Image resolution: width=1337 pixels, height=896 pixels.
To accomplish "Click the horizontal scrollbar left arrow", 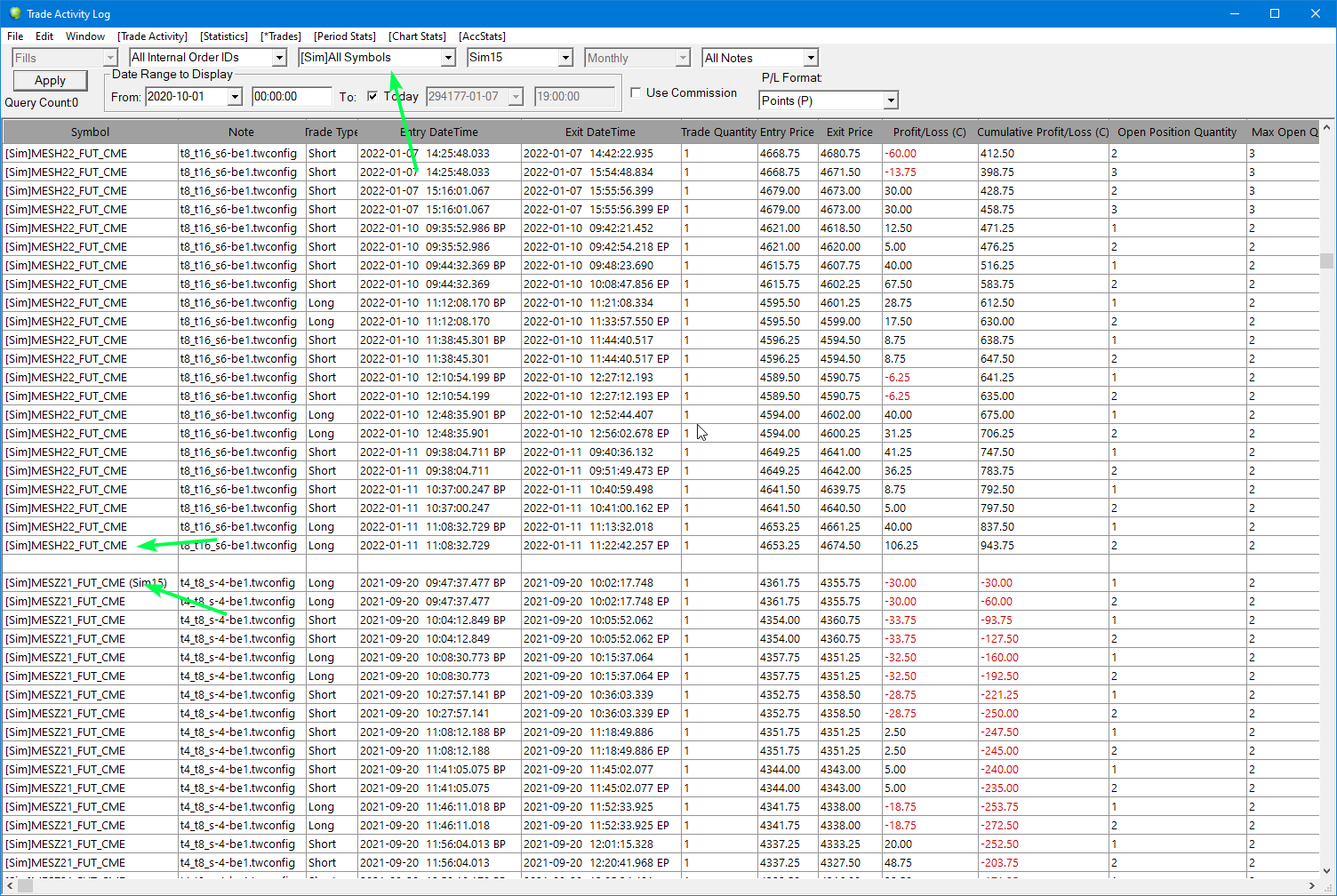I will click(9, 885).
